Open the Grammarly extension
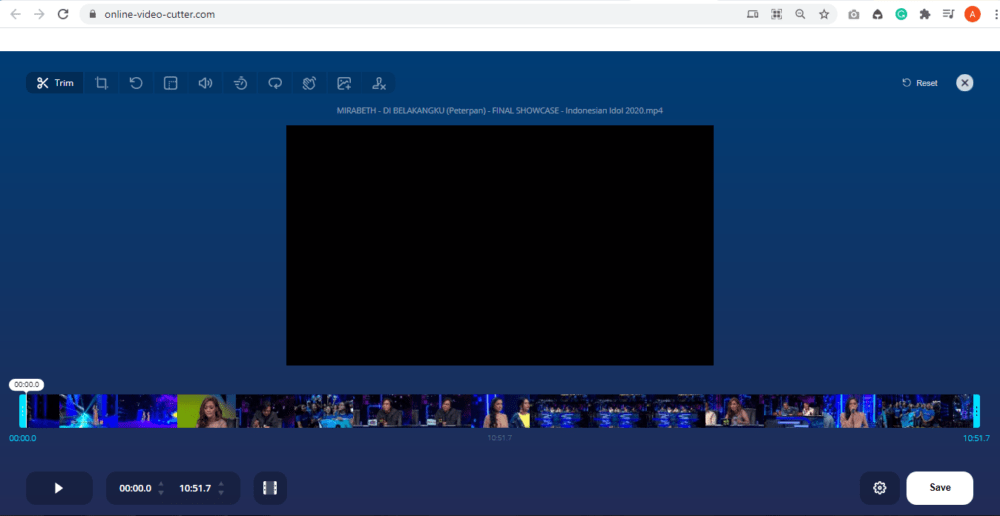Viewport: 1000px width, 516px height. [x=901, y=14]
